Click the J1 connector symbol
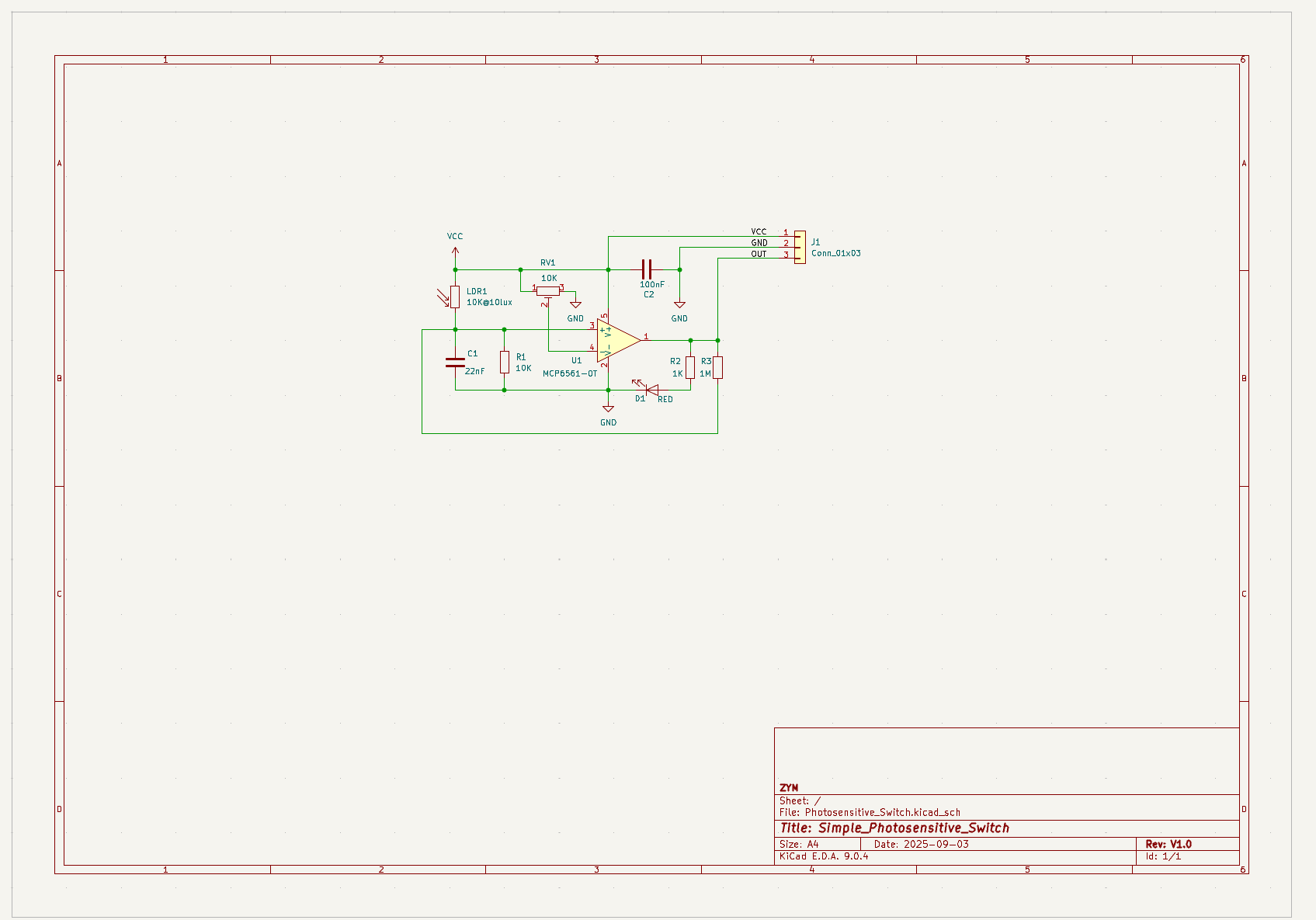1316x920 pixels. pos(800,247)
